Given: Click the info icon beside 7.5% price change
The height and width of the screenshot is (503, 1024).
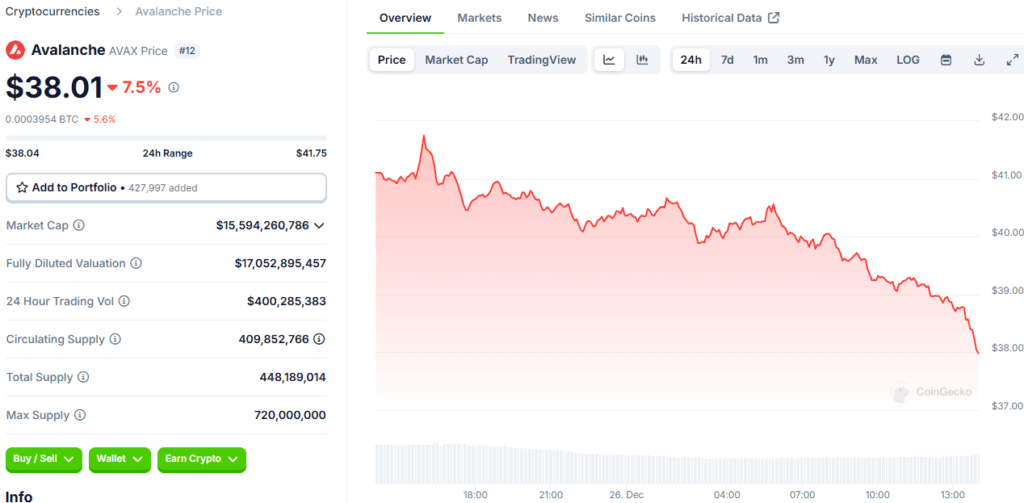Looking at the screenshot, I should (x=174, y=87).
